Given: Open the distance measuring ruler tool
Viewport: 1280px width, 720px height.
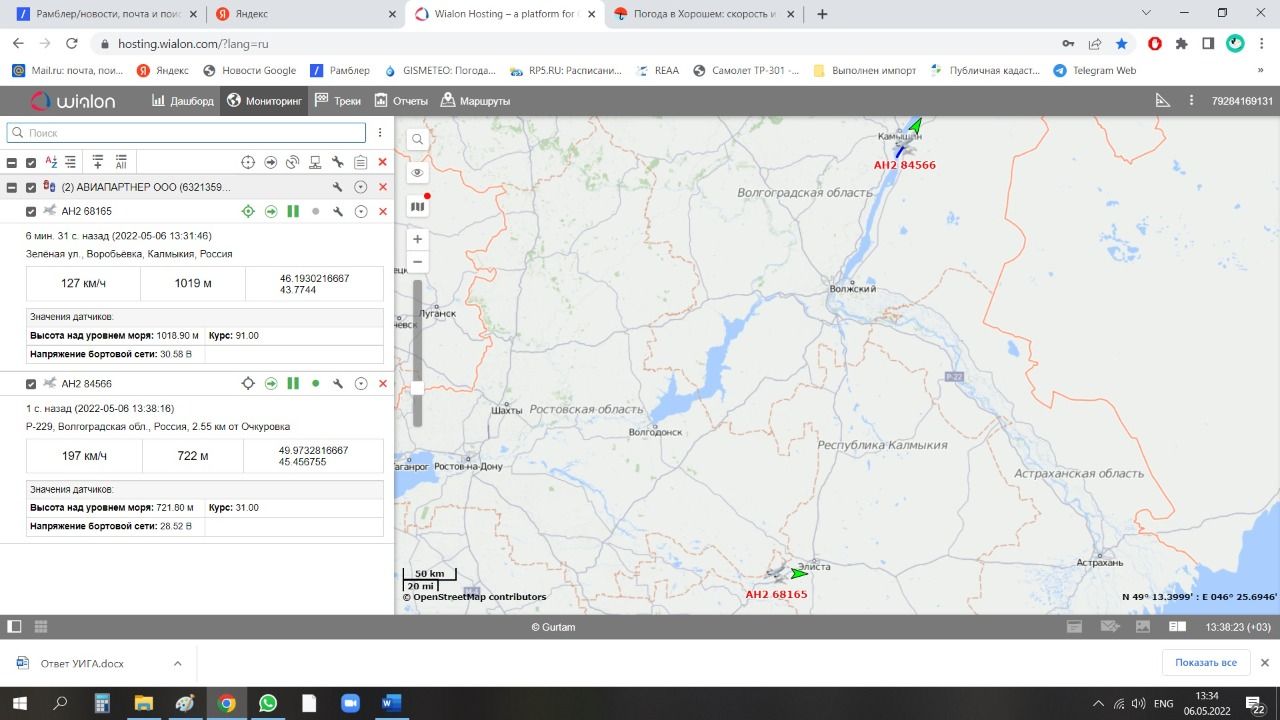Looking at the screenshot, I should [x=1162, y=101].
